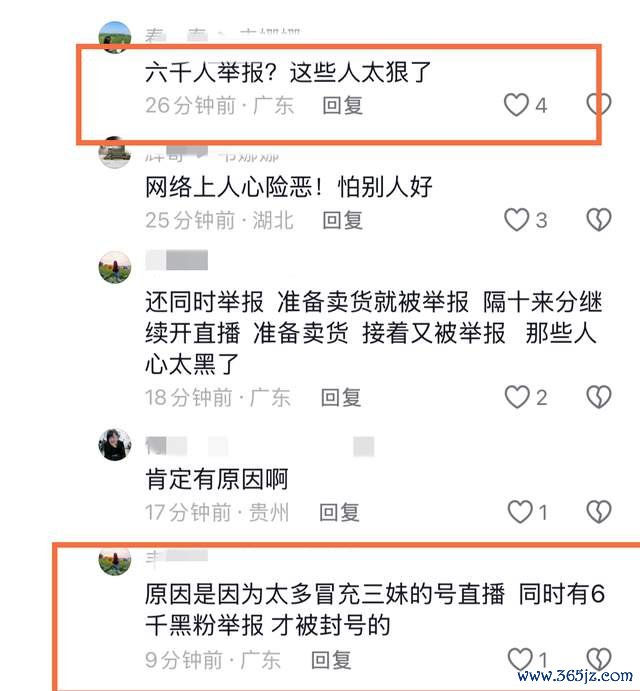Tap broken heart on the 贵州 comment
This screenshot has height=691, width=640.
point(599,512)
